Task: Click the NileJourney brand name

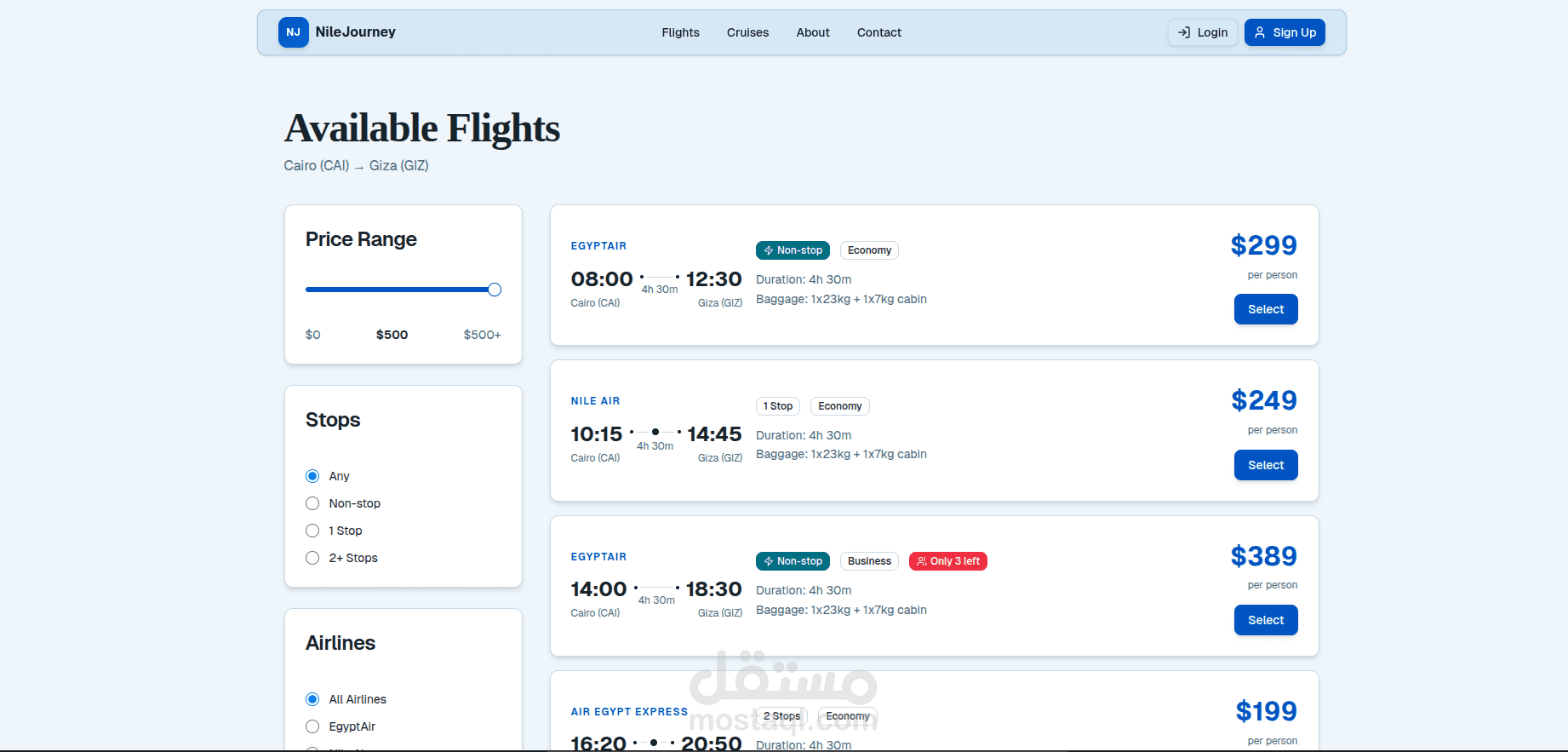Action: pos(355,32)
